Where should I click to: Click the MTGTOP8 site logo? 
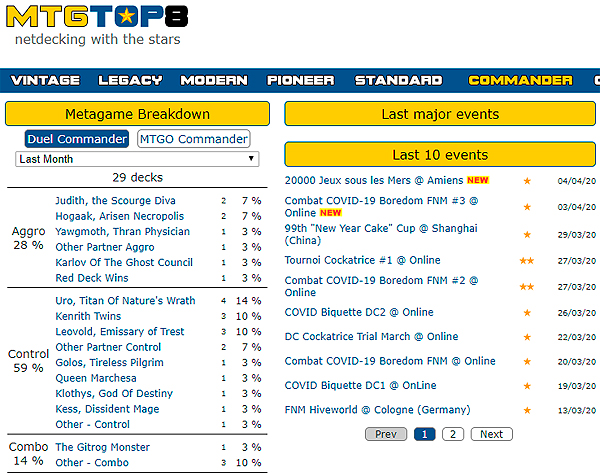(97, 17)
